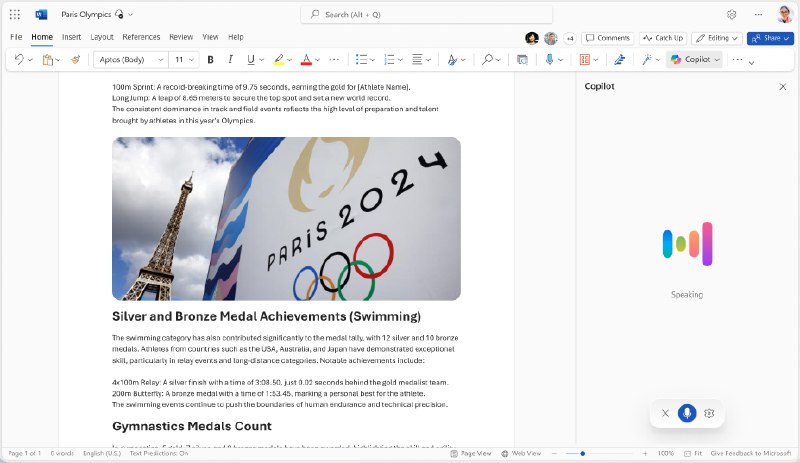This screenshot has height=463, width=800.
Task: Open voice settings gear in Copilot
Action: tap(709, 413)
